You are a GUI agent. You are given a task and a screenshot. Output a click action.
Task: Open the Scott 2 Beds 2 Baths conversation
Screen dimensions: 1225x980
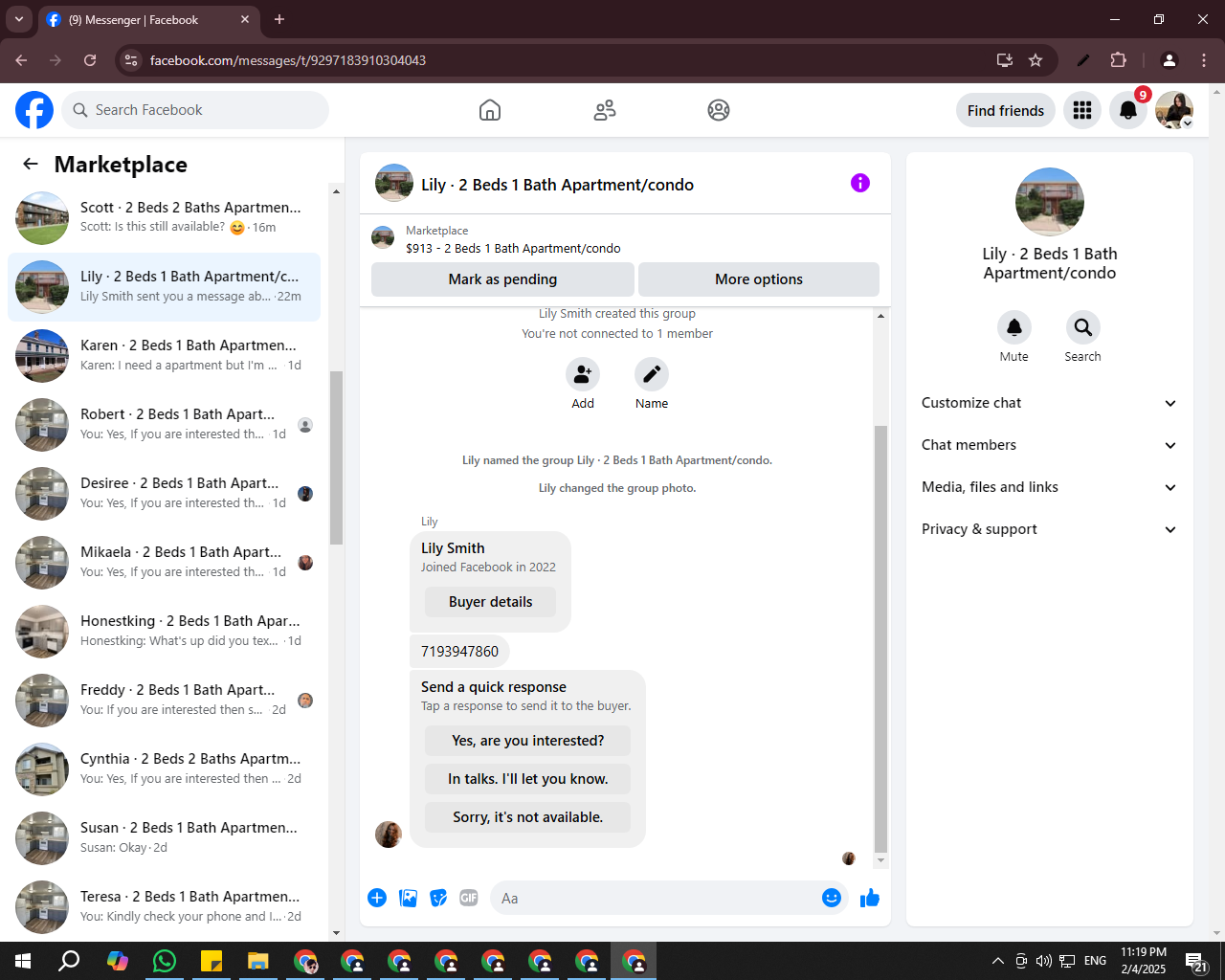click(164, 217)
